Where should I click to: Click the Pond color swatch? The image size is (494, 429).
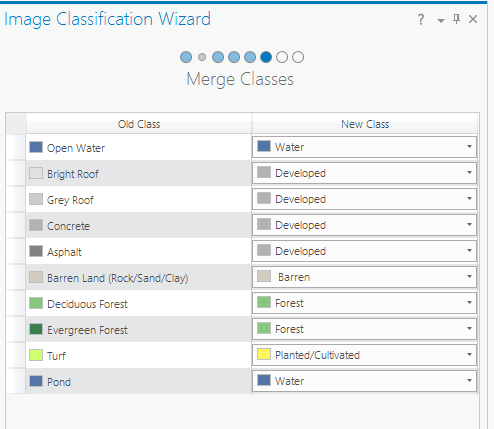tap(36, 381)
